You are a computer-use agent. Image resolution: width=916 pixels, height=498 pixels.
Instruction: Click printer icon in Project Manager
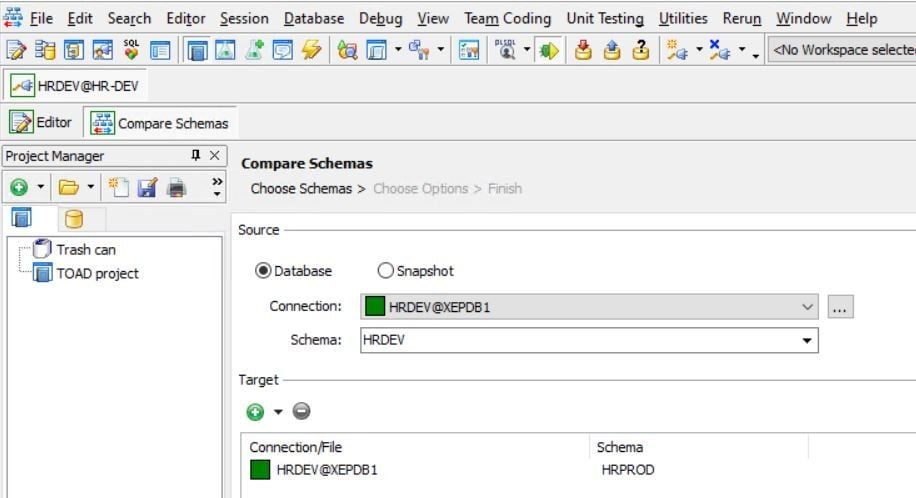click(176, 187)
